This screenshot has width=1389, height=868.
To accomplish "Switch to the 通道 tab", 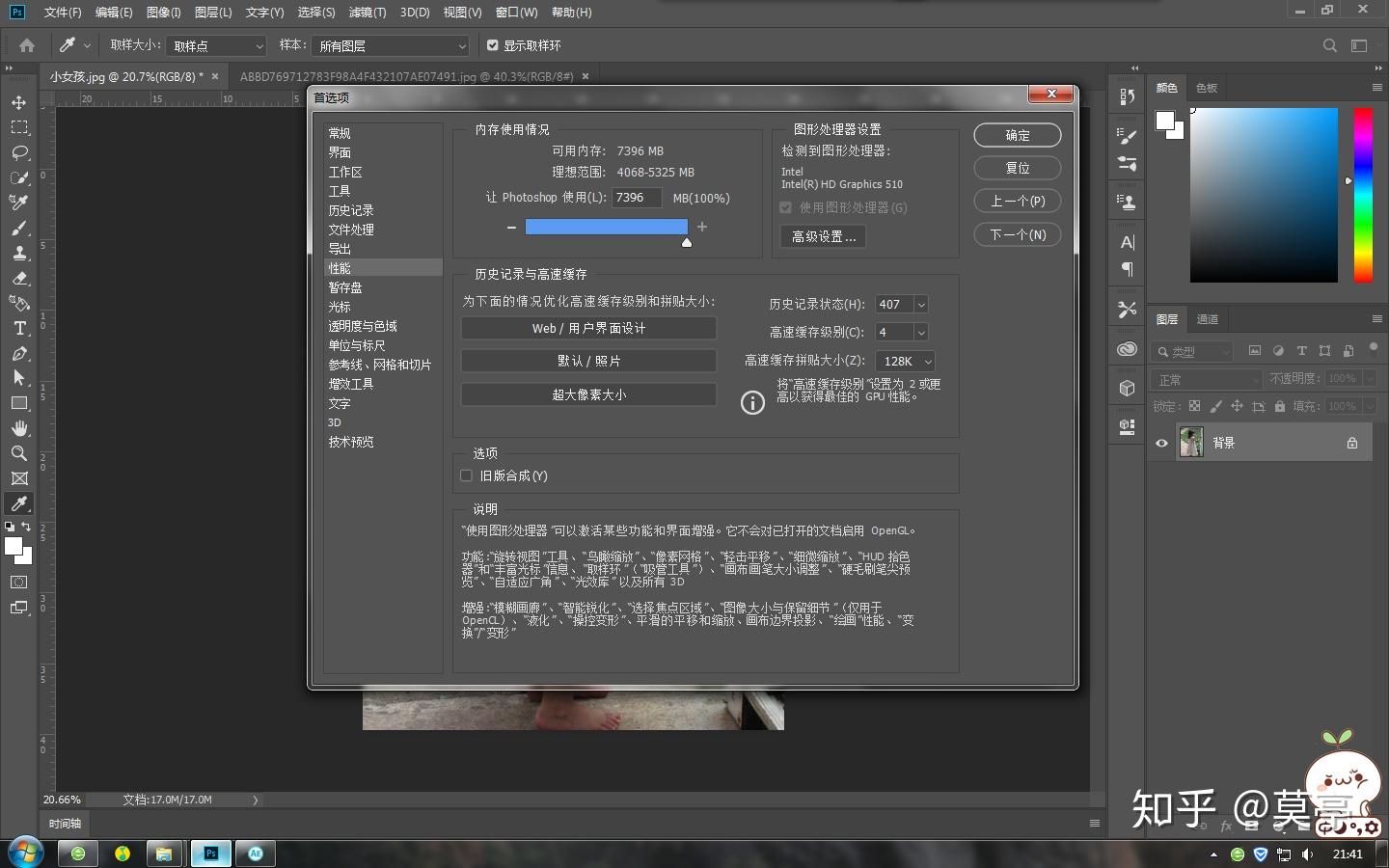I will pos(1208,319).
